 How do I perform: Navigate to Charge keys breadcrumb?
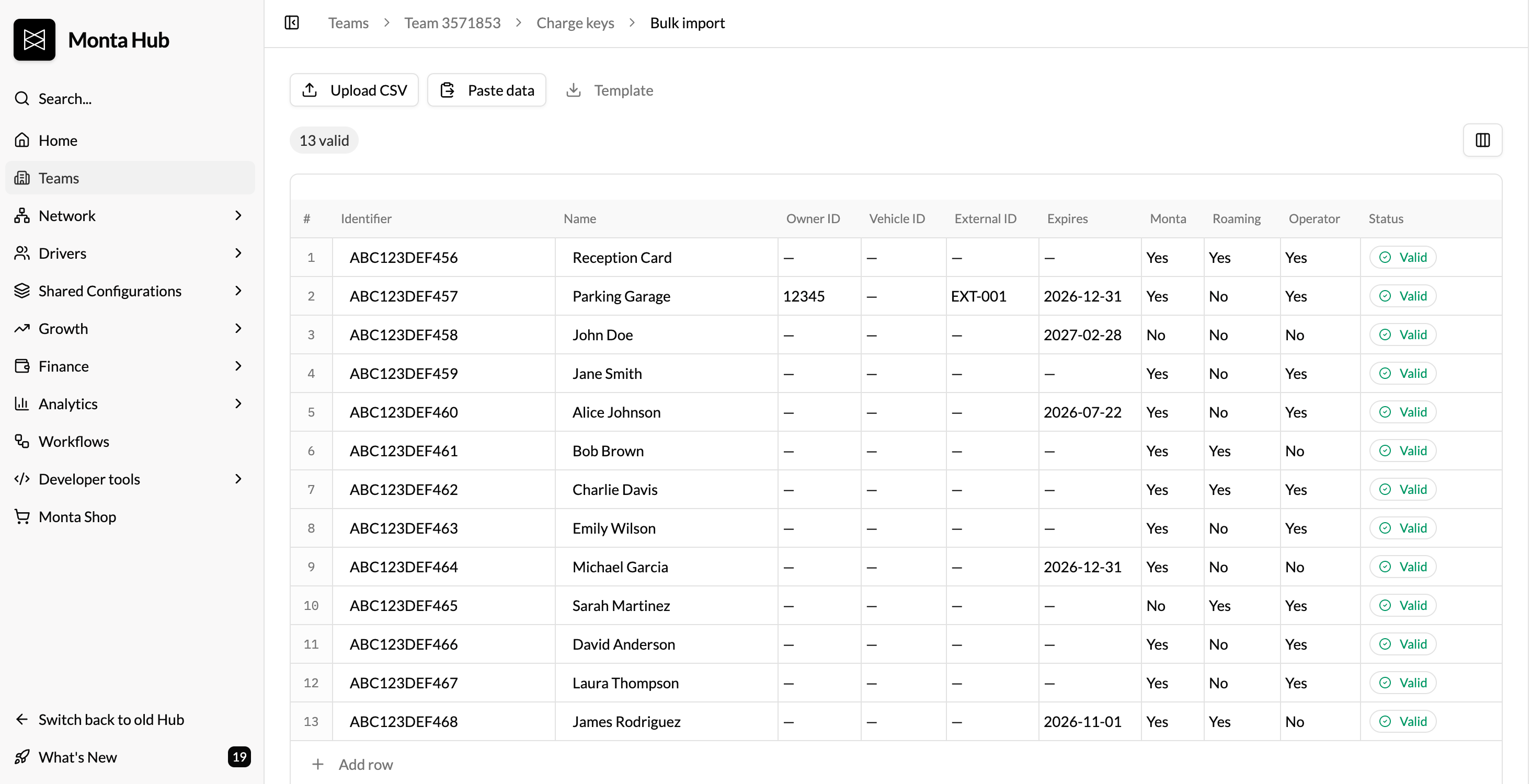575,22
